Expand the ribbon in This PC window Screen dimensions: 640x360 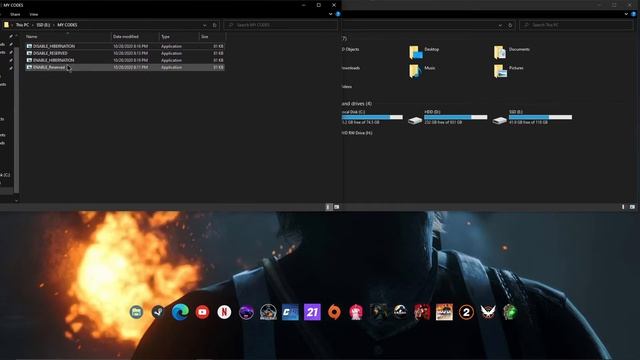tap(626, 14)
